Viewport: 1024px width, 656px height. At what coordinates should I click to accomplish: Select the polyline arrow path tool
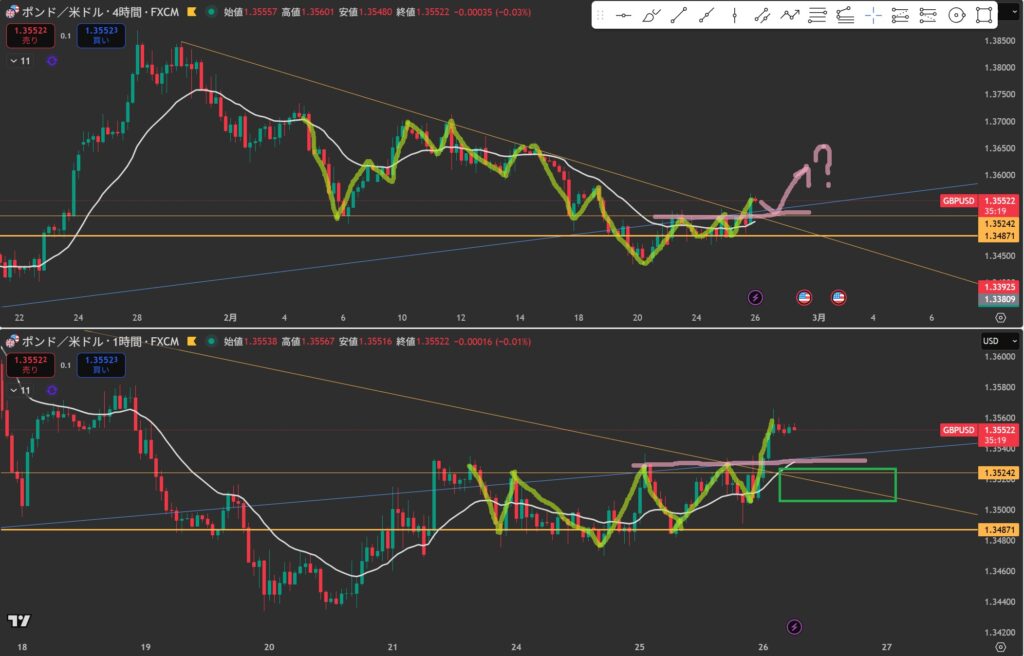coord(790,15)
